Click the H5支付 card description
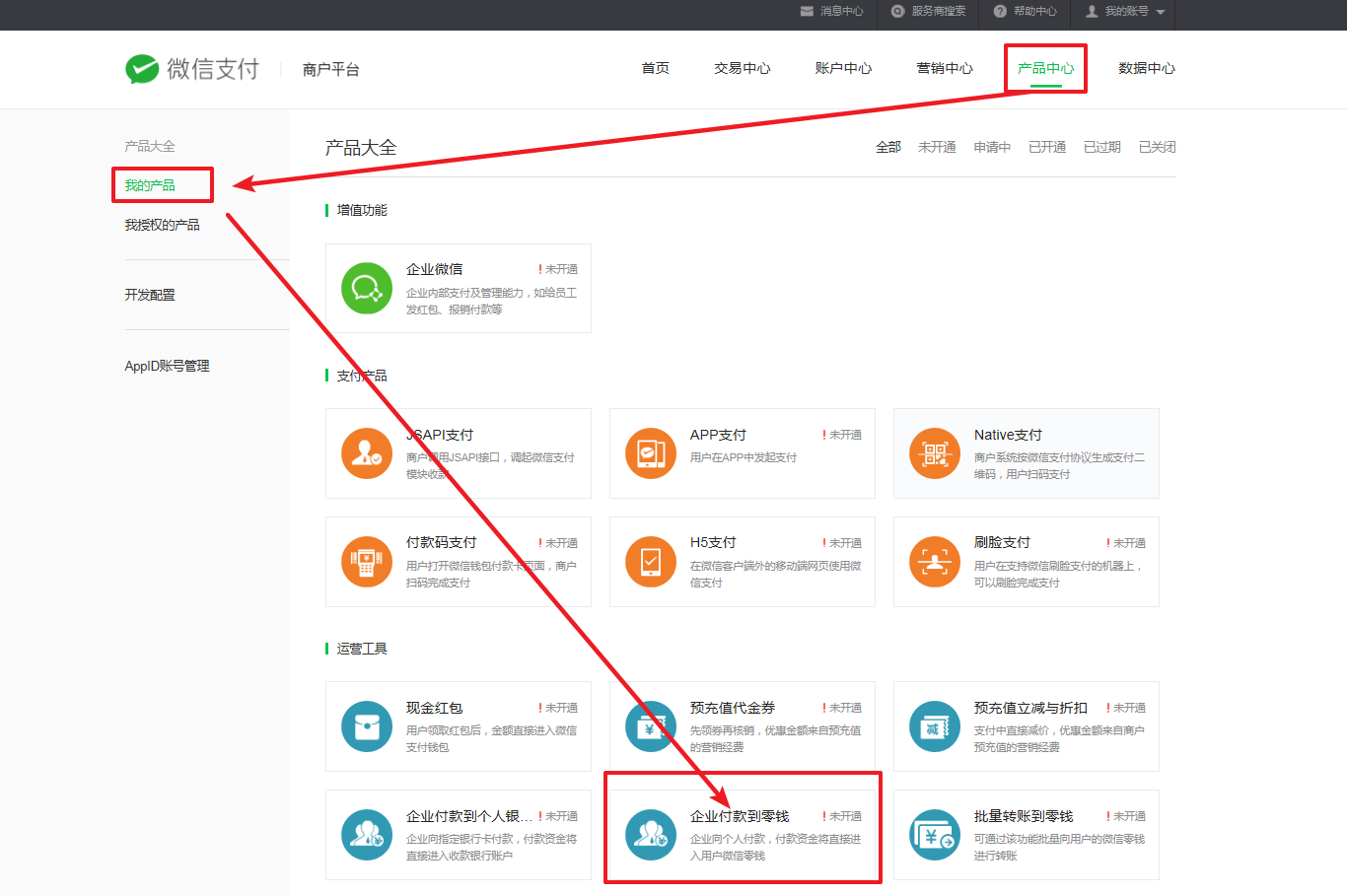Viewport: 1347px width, 896px height. 775,574
